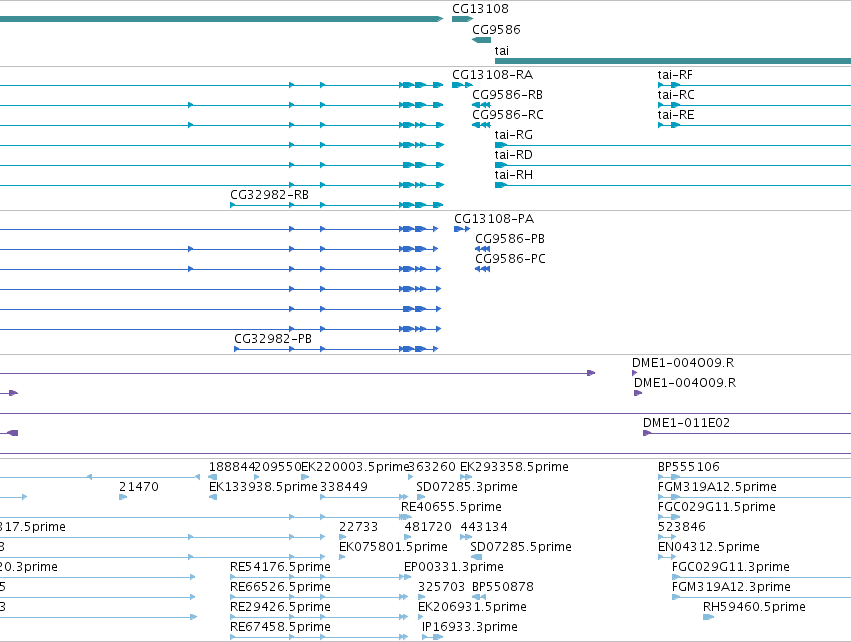The image size is (851, 642).
Task: Select EST 363260
Action: point(432,467)
